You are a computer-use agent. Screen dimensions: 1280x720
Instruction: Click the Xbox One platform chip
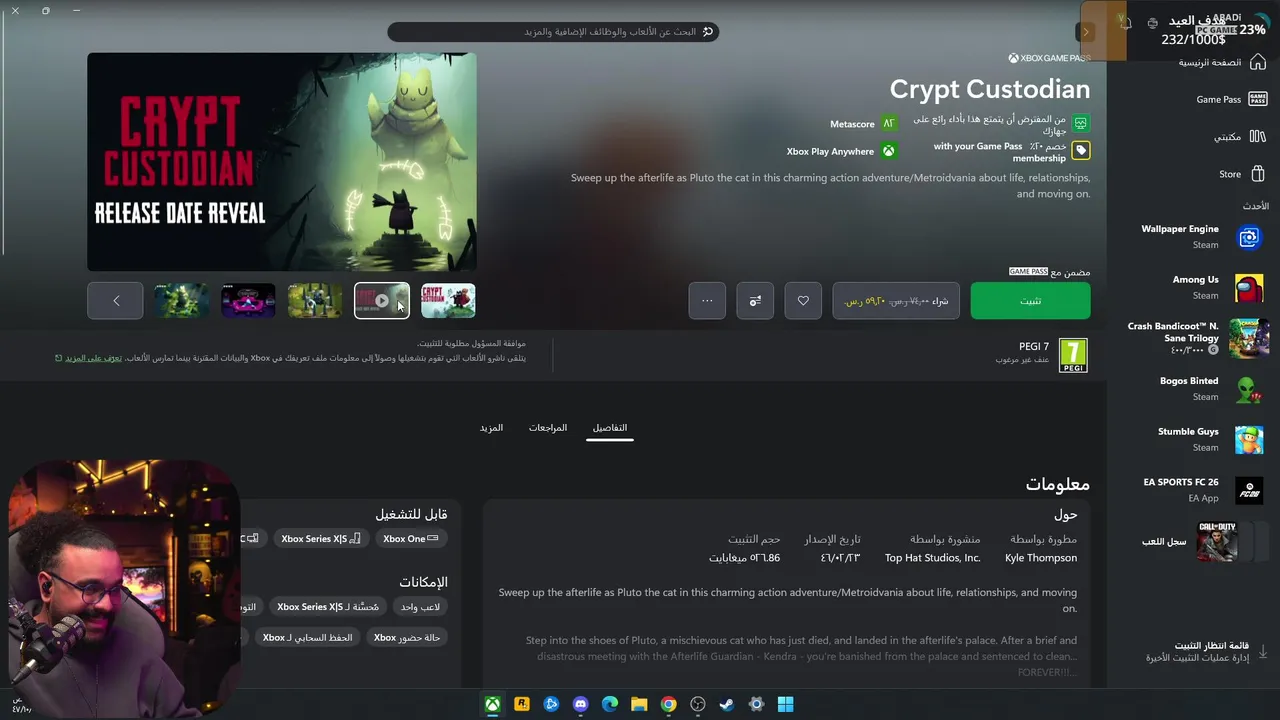click(x=411, y=539)
